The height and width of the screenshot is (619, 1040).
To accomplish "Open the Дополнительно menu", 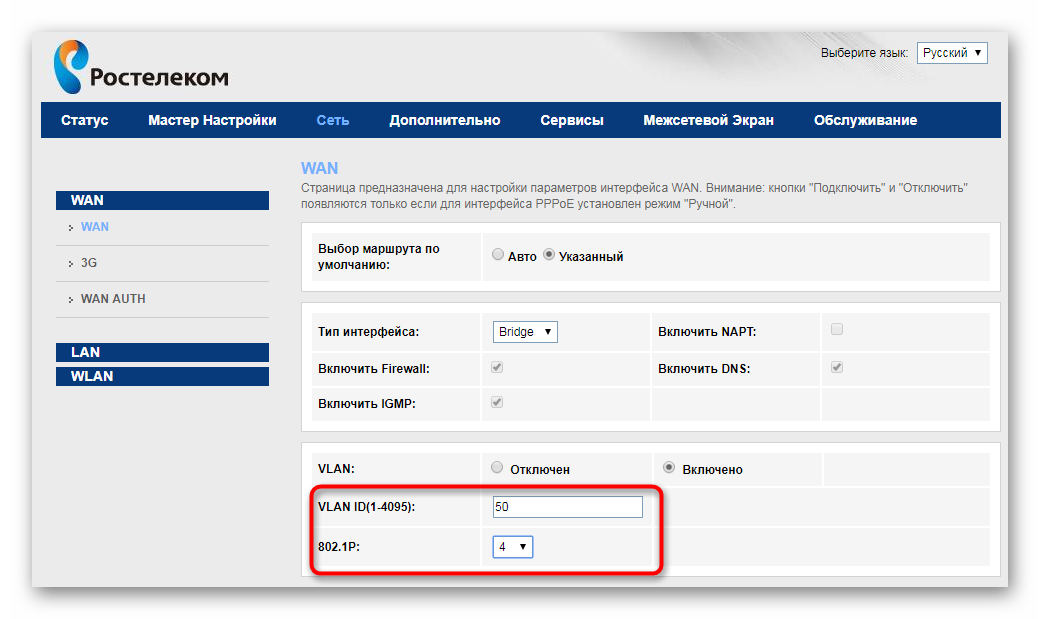I will click(x=444, y=120).
